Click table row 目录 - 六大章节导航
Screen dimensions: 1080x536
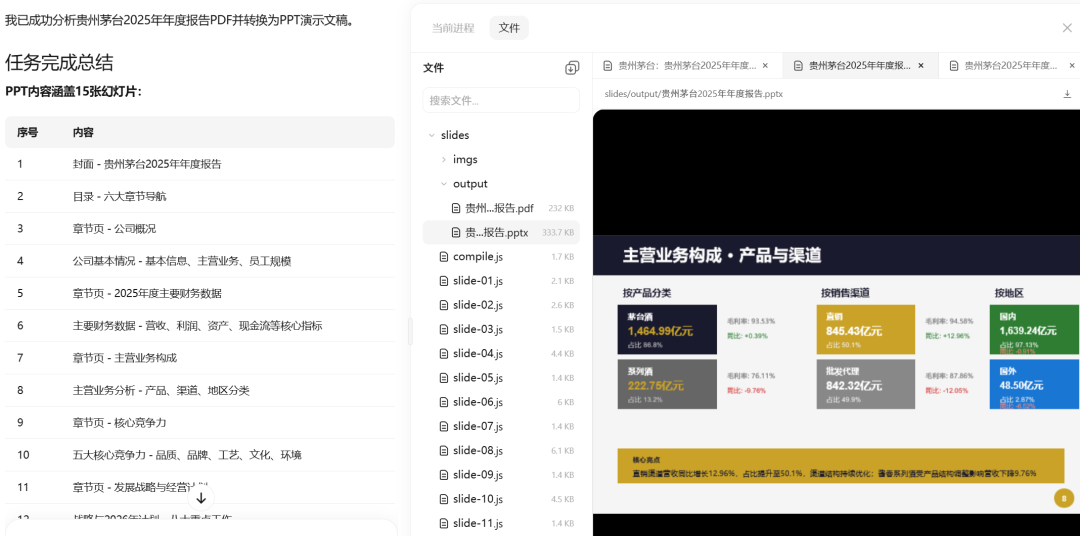point(200,196)
